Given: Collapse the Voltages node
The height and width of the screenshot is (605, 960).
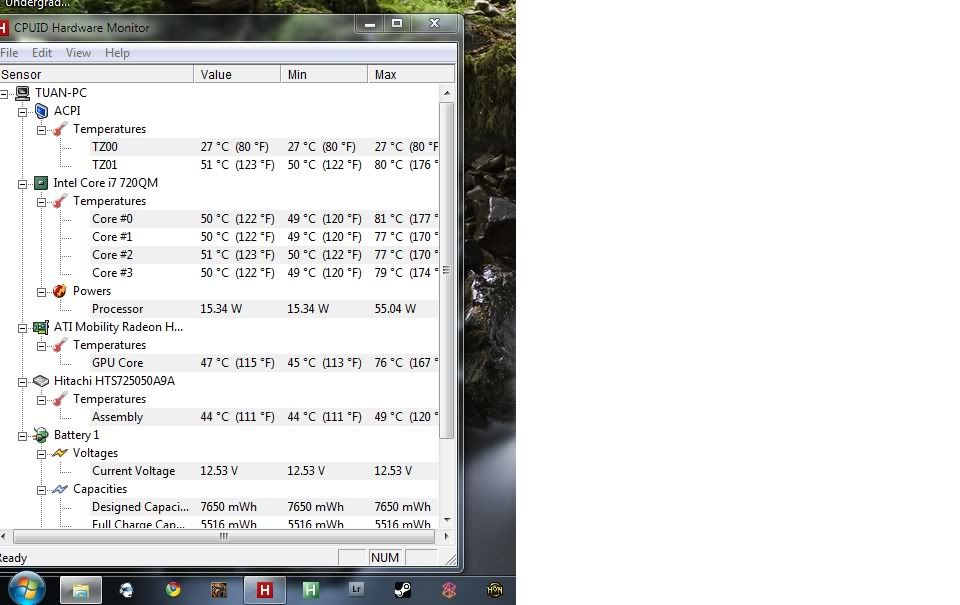Looking at the screenshot, I should click(41, 454).
